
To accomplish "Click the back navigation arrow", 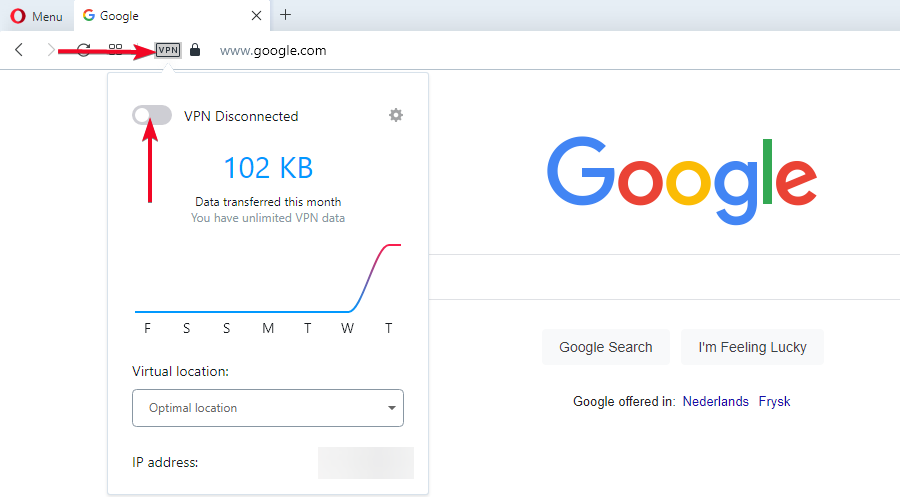I will (x=19, y=50).
